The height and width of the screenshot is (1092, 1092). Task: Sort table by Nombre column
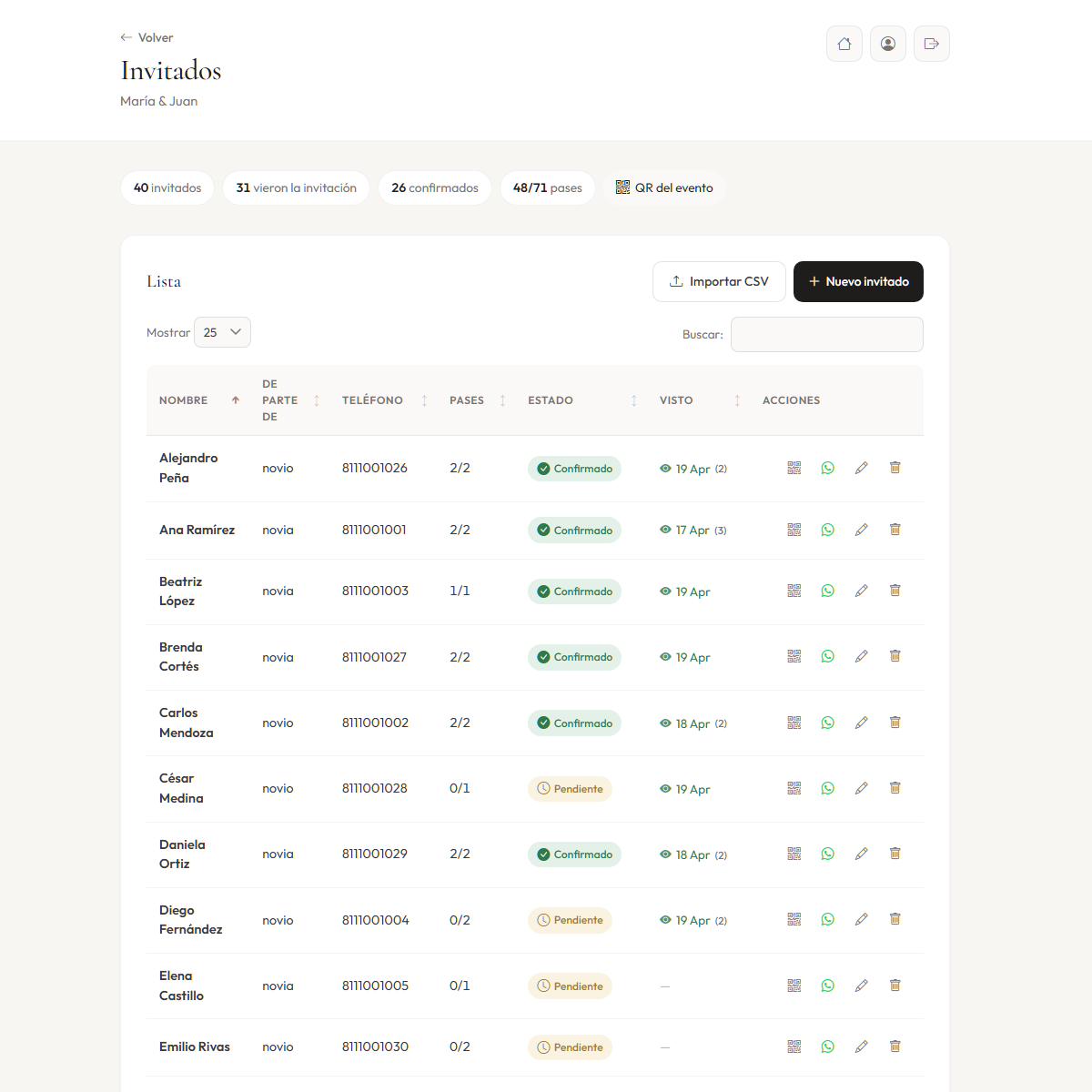(197, 400)
